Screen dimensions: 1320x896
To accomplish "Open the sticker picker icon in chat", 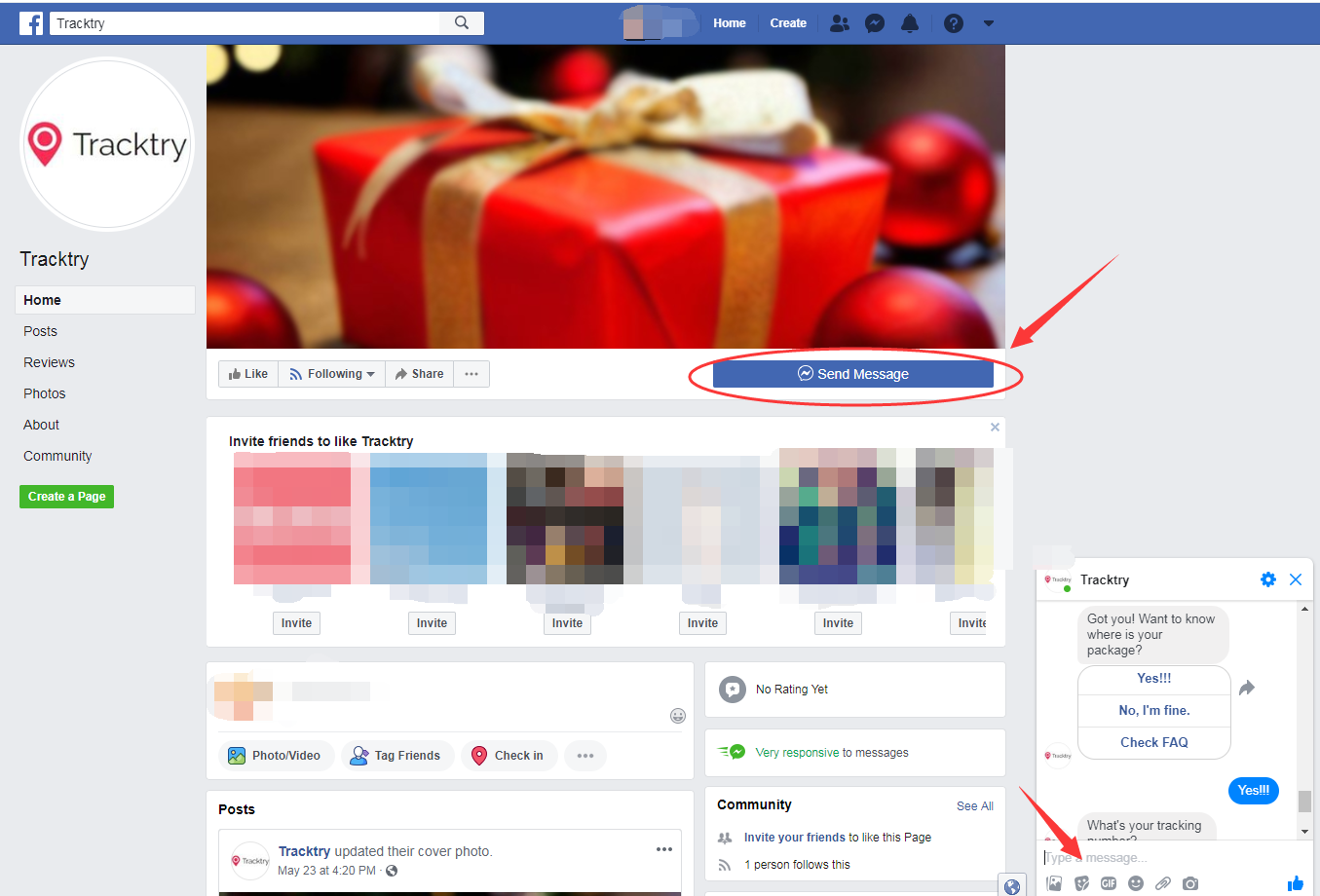I will 1081,883.
